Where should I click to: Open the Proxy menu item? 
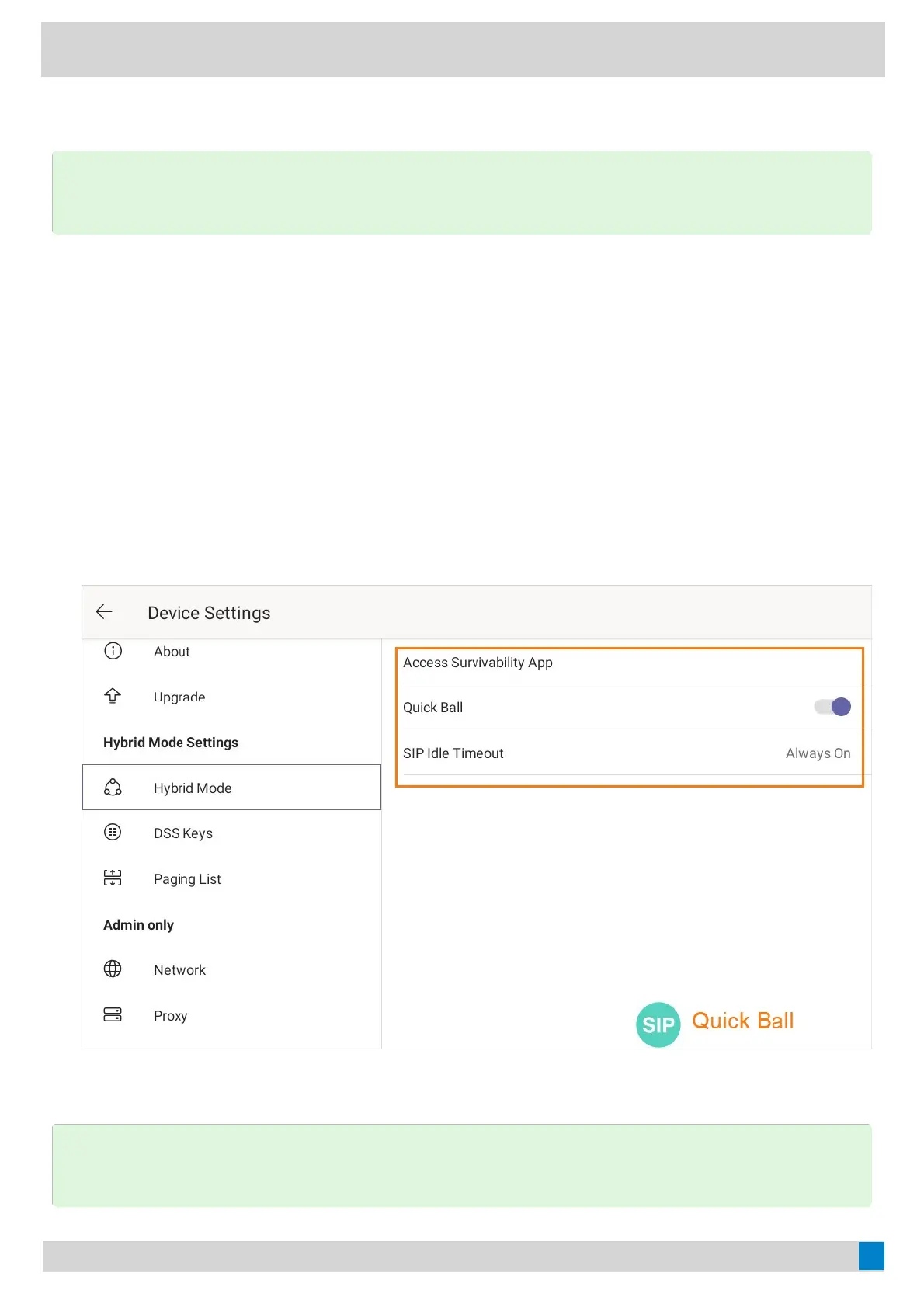(x=232, y=1016)
